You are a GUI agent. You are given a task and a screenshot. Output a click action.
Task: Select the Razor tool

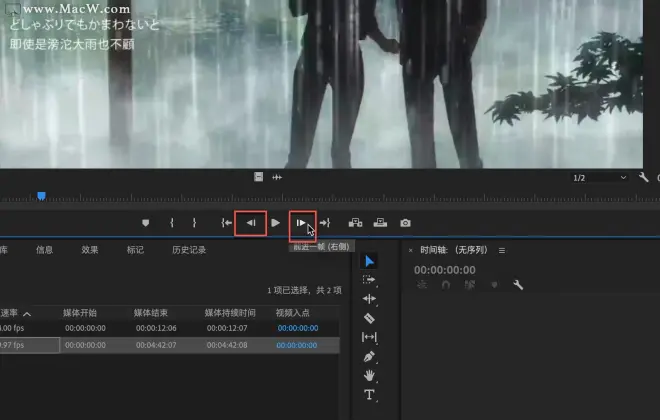point(369,318)
